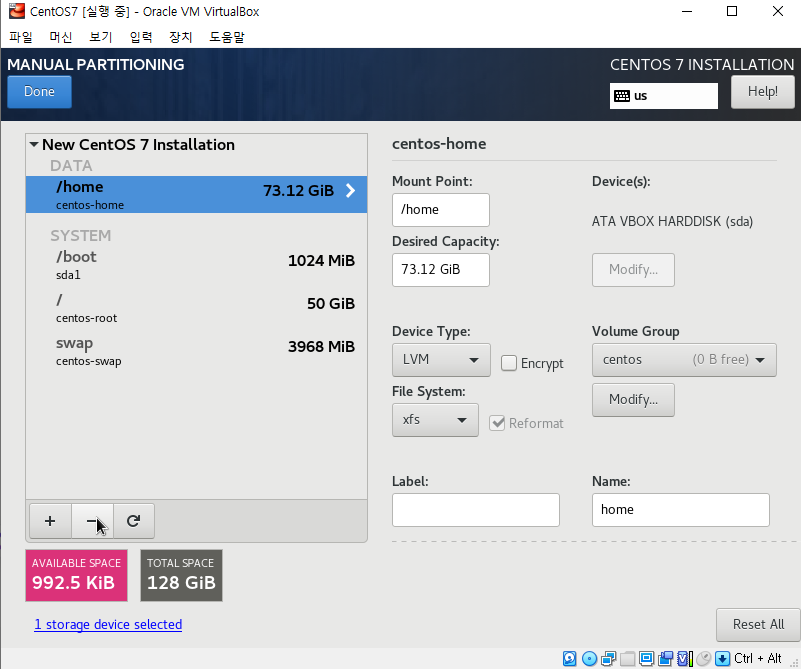Click the Reset All button

pos(758,625)
